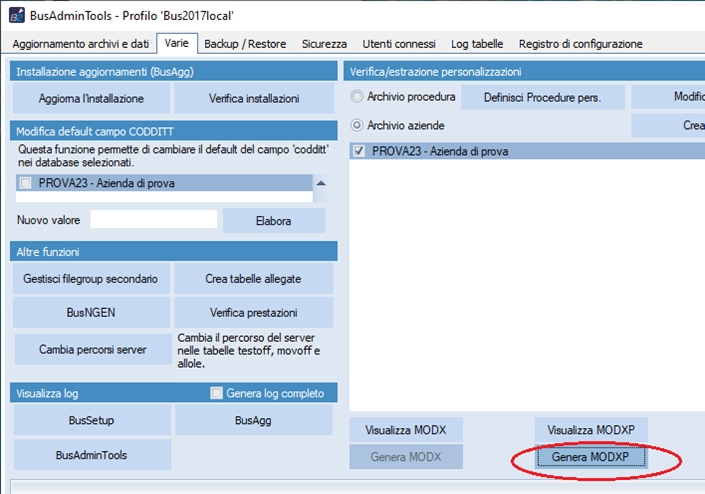Viewport: 705px width, 494px height.
Task: Open the Log tabelle tab
Action: (x=477, y=44)
